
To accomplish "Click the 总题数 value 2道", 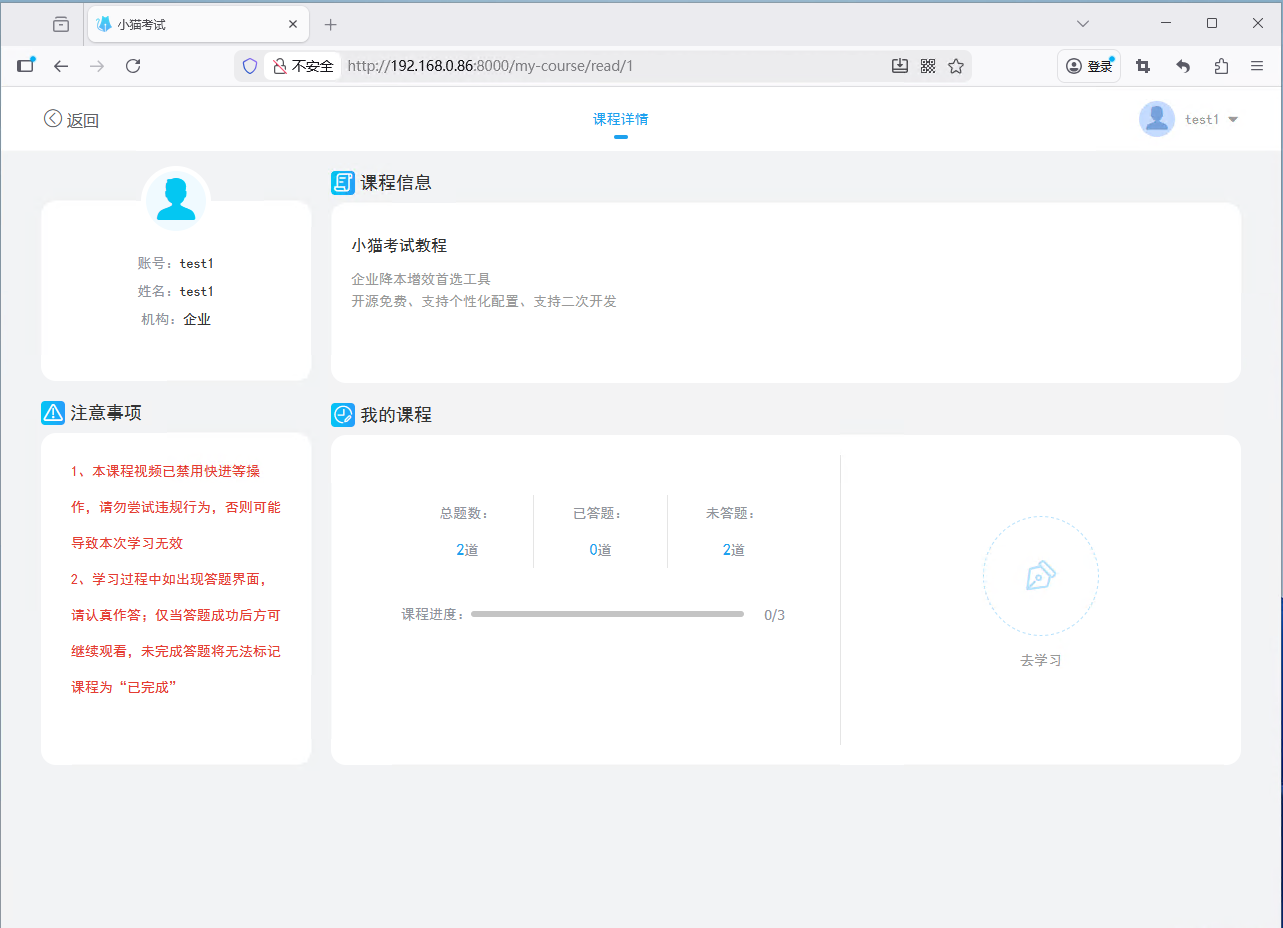I will coord(467,550).
